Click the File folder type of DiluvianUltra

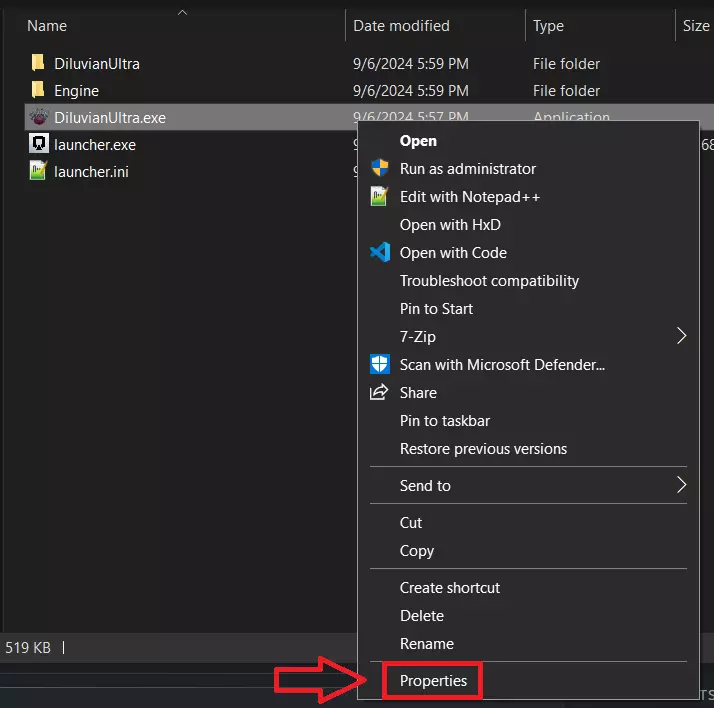[566, 64]
